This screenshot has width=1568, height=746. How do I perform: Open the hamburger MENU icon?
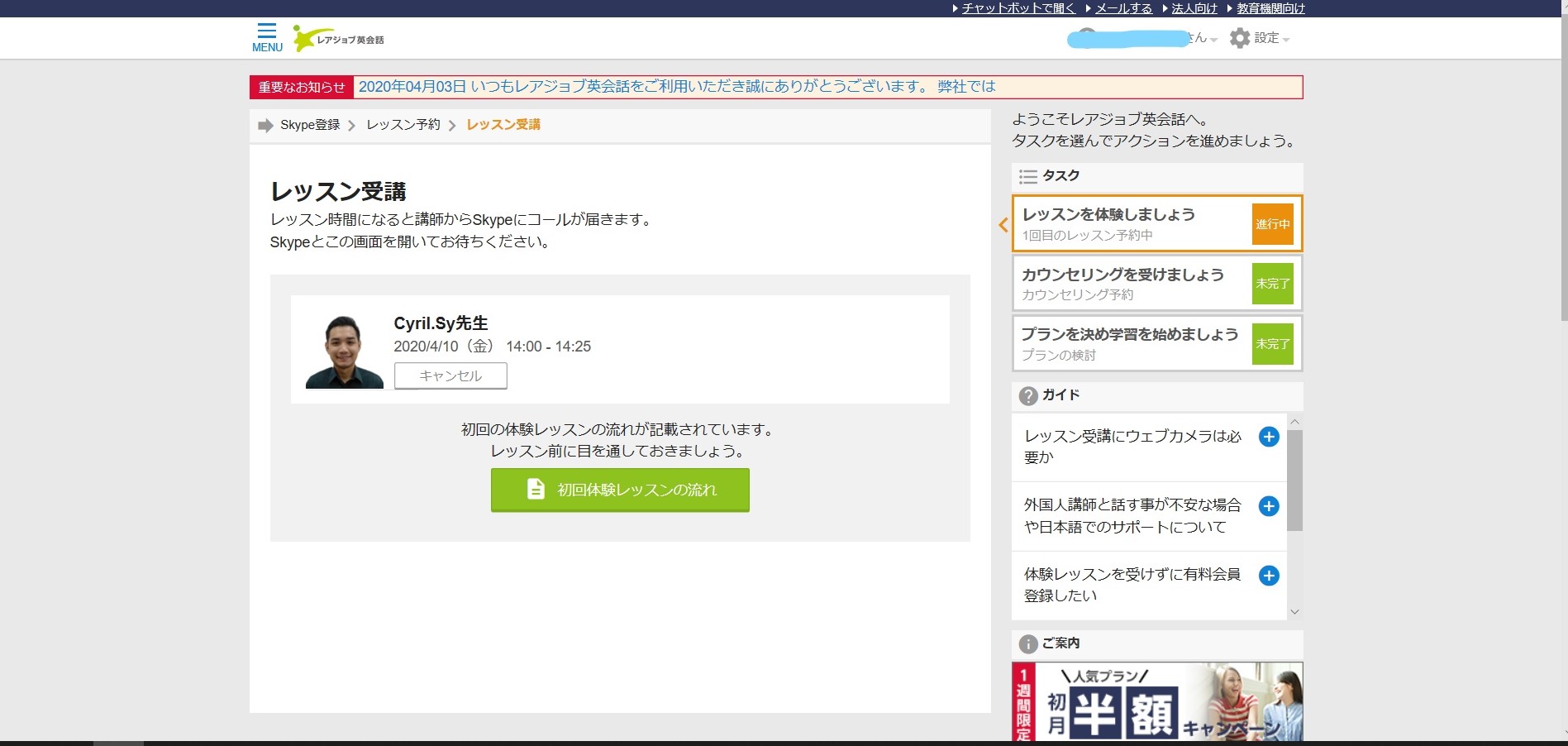267,37
